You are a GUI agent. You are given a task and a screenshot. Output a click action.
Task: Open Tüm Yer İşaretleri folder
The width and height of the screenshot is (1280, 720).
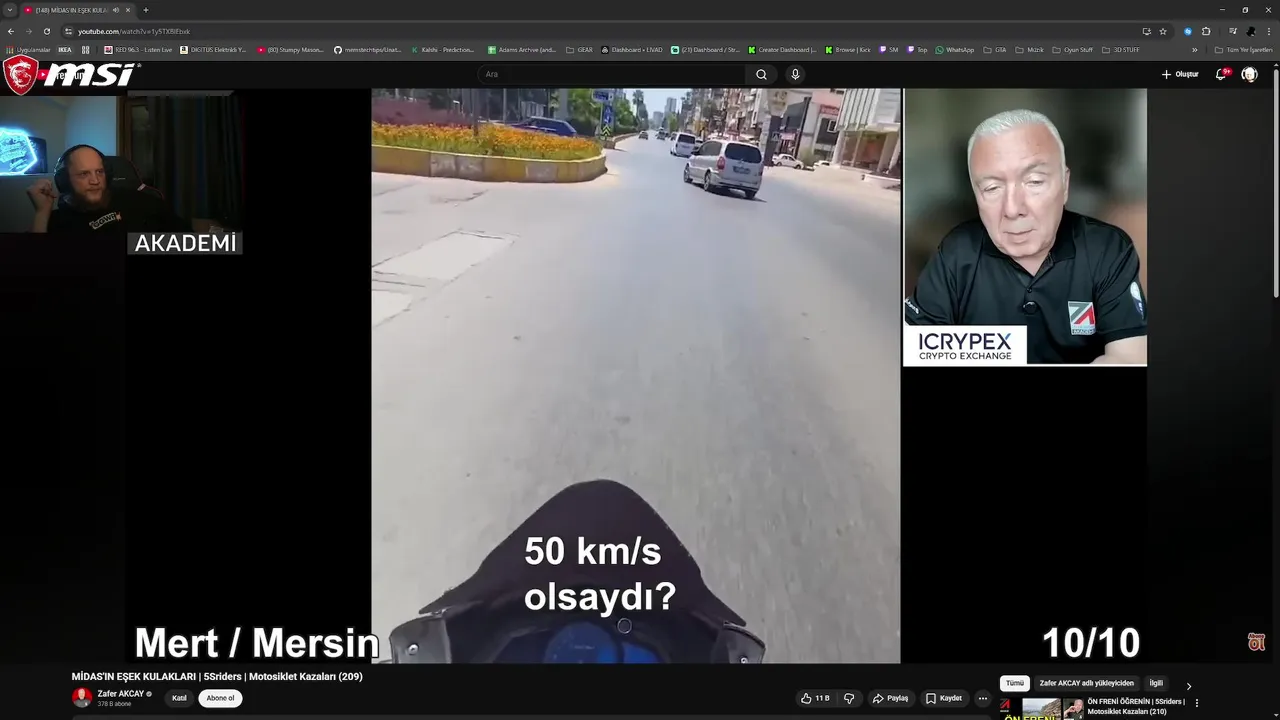(1243, 49)
